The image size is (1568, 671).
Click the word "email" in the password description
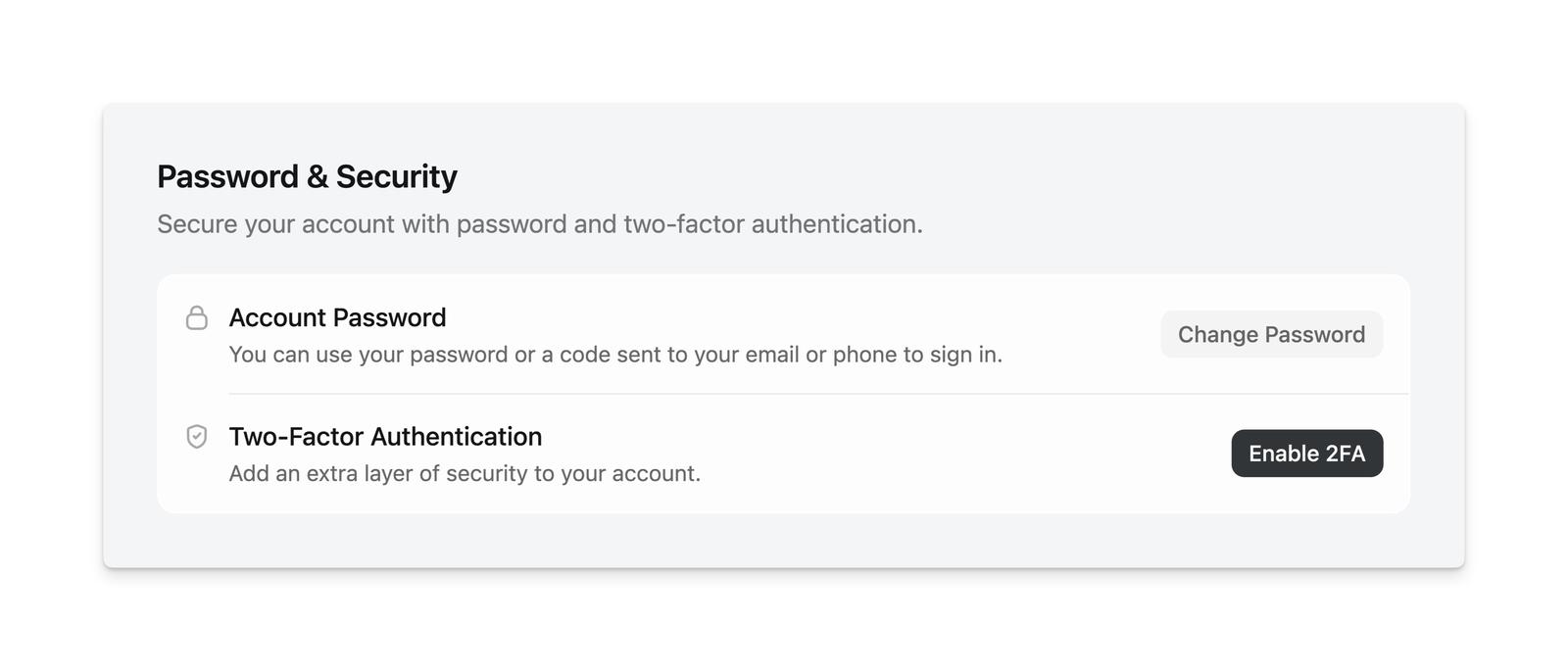(771, 355)
